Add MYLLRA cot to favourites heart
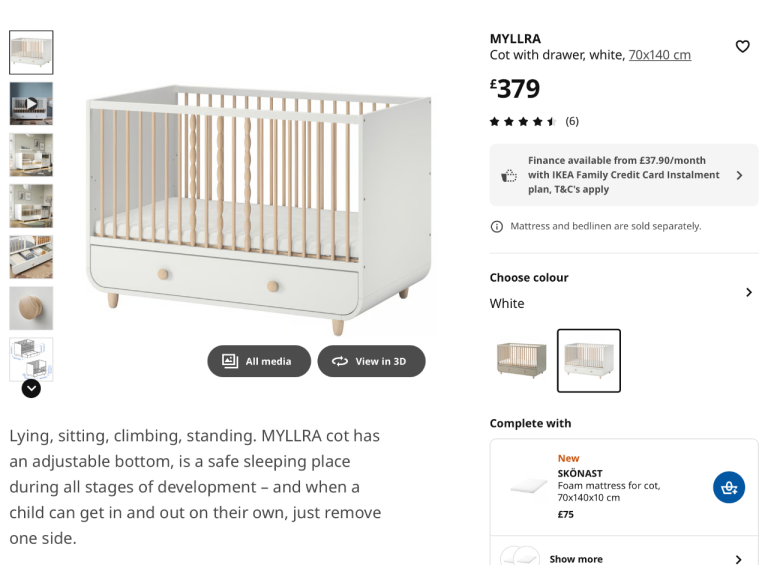The image size is (768, 565). (x=742, y=46)
